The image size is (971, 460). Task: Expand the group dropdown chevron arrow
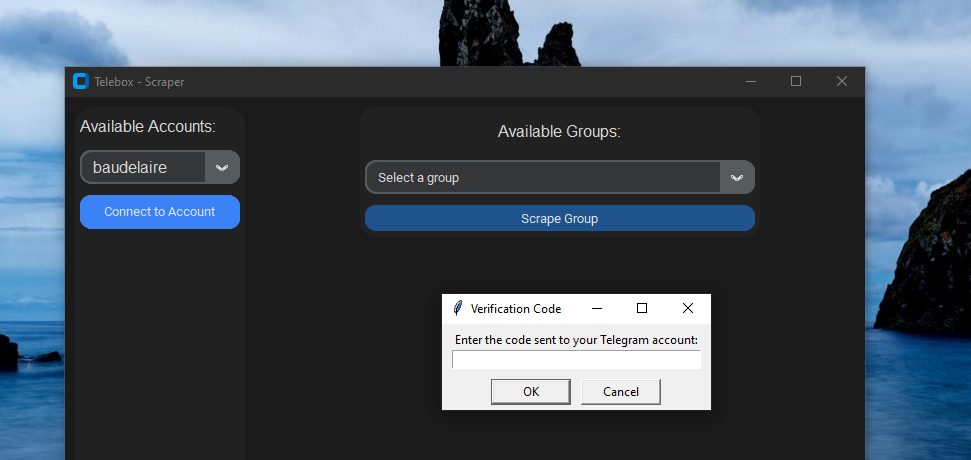click(737, 177)
